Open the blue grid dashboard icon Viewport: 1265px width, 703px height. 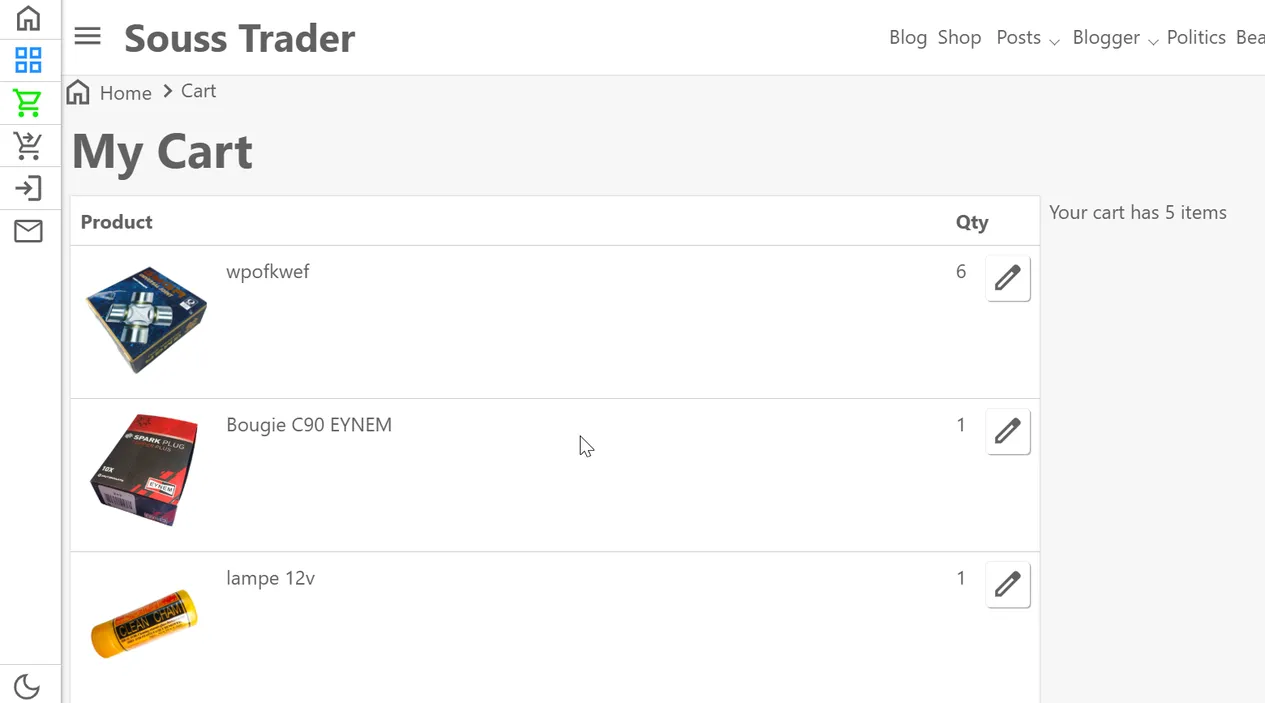[28, 60]
